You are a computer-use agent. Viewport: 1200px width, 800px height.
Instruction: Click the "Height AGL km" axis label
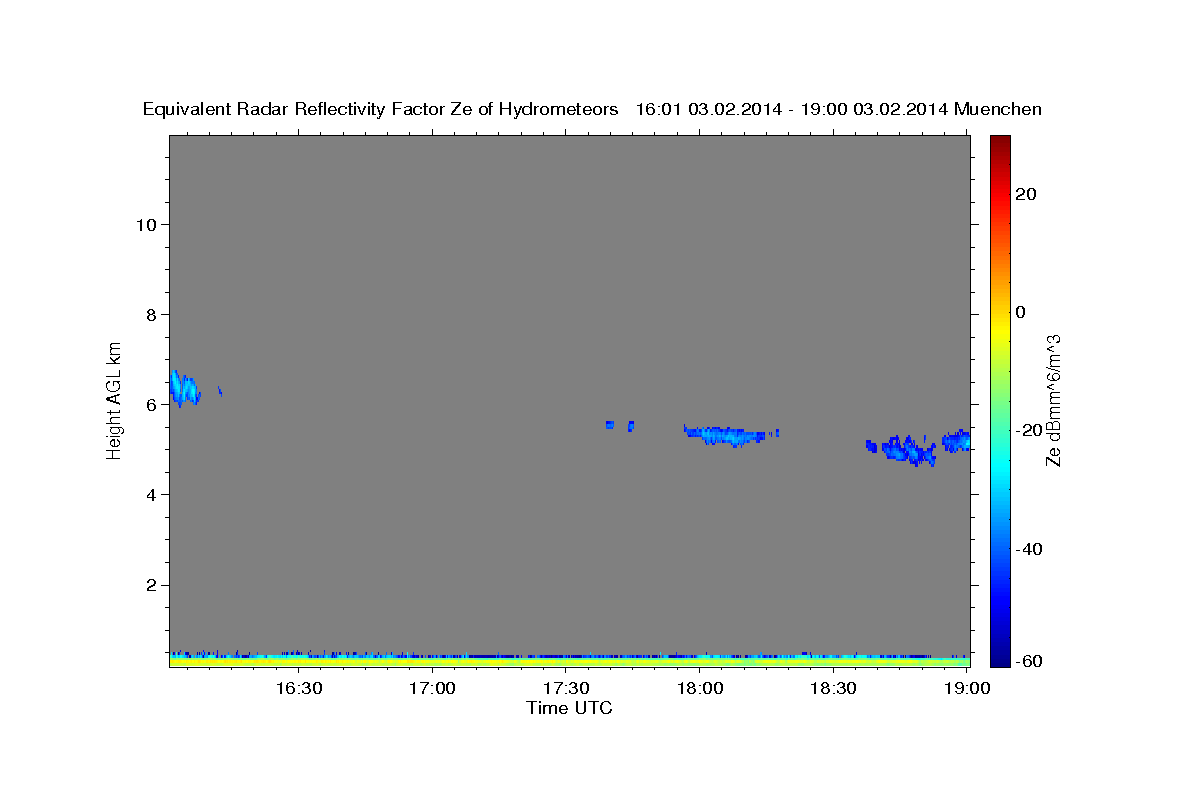pyautogui.click(x=114, y=399)
